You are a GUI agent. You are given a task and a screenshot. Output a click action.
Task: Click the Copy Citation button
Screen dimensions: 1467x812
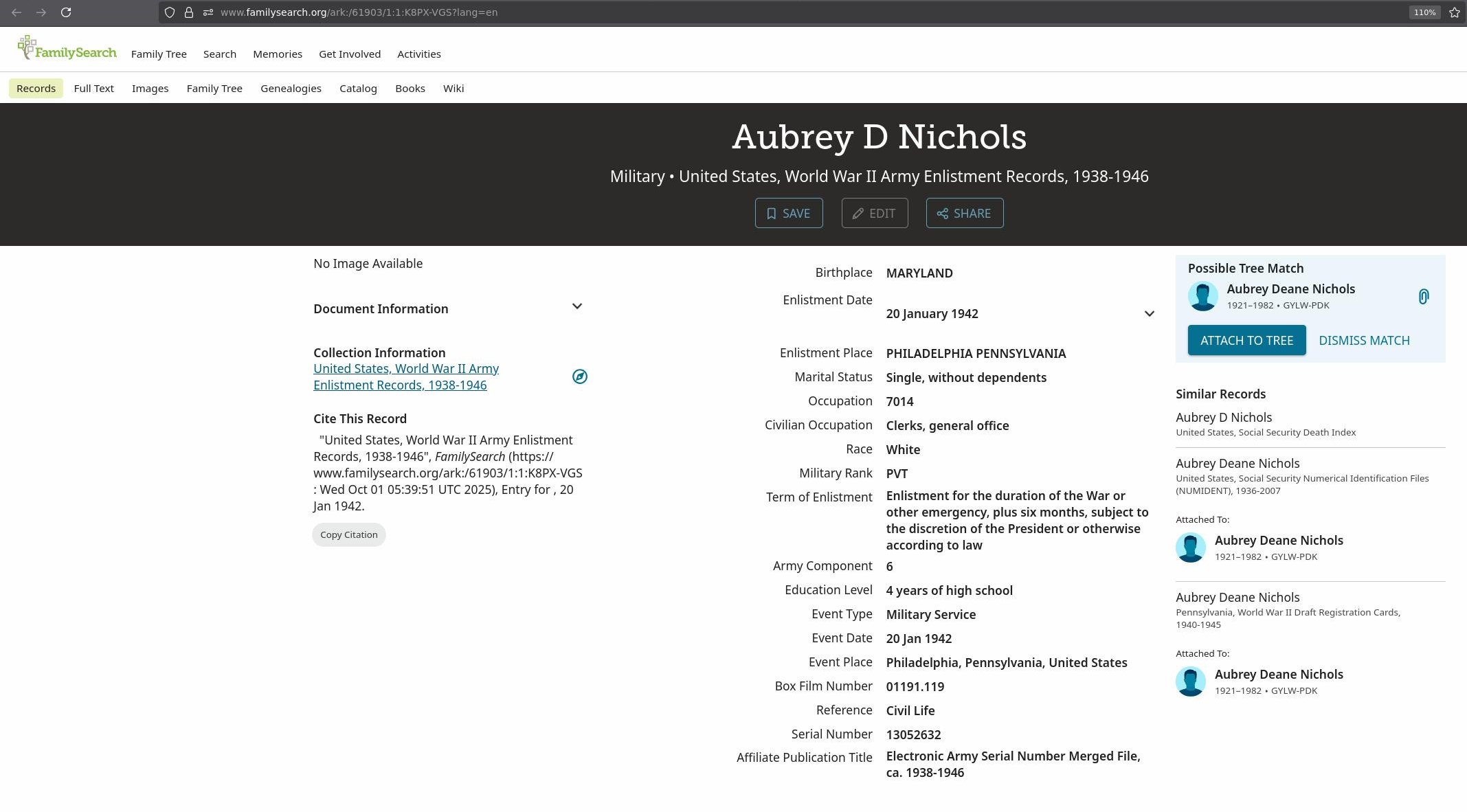(349, 534)
